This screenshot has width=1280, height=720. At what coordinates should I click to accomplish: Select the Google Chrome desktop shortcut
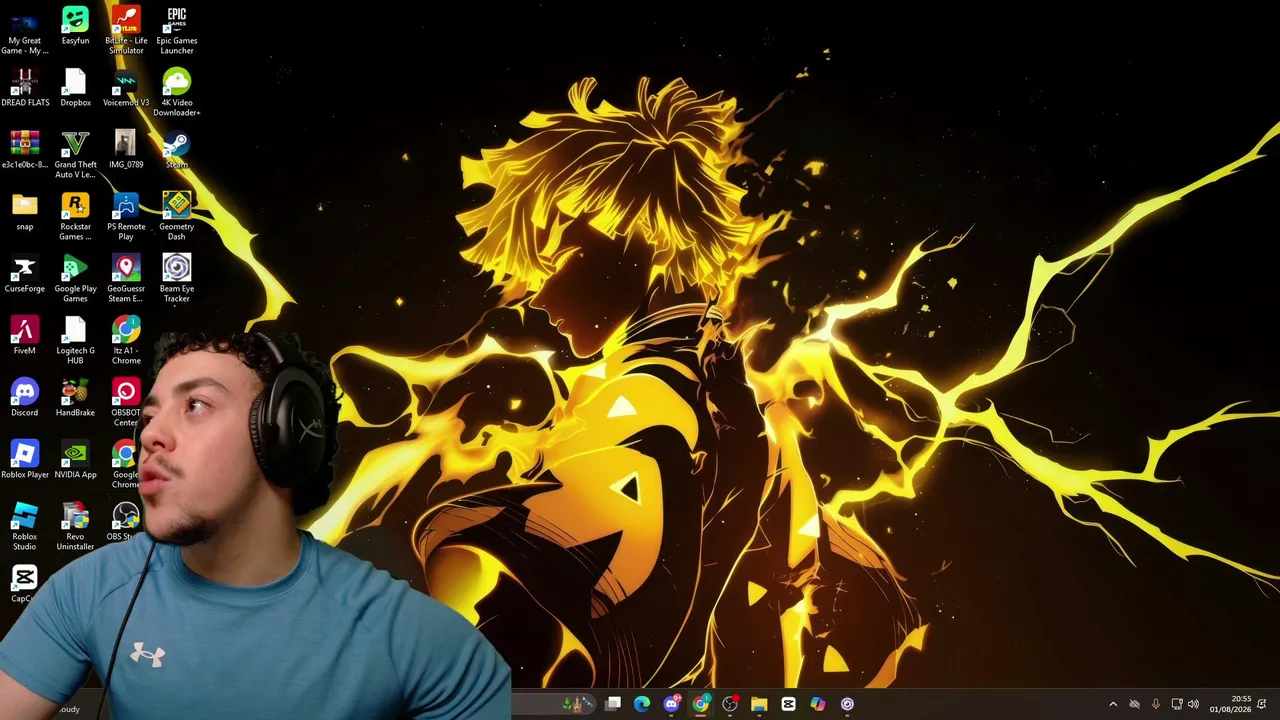coord(124,464)
